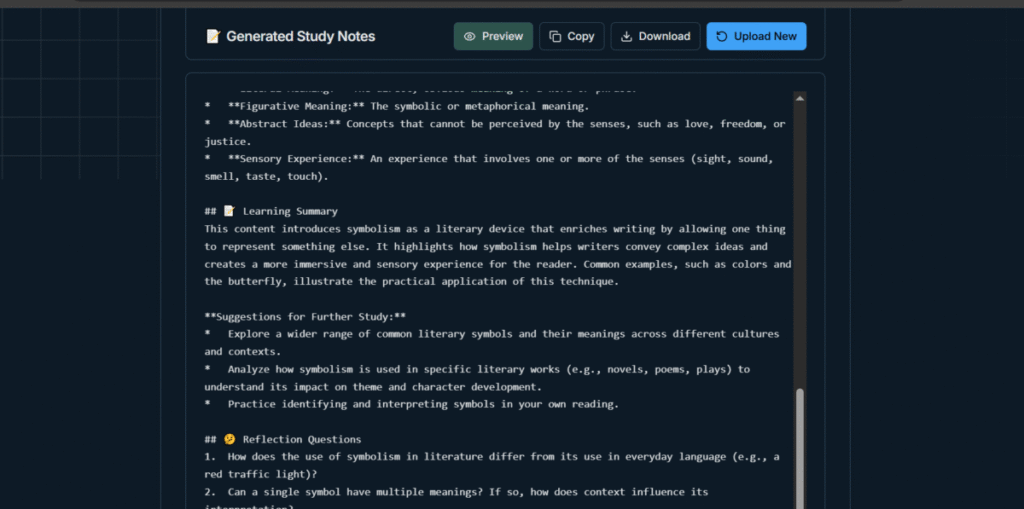
Task: Click the scrollbar up arrow in notes
Action: tap(799, 98)
